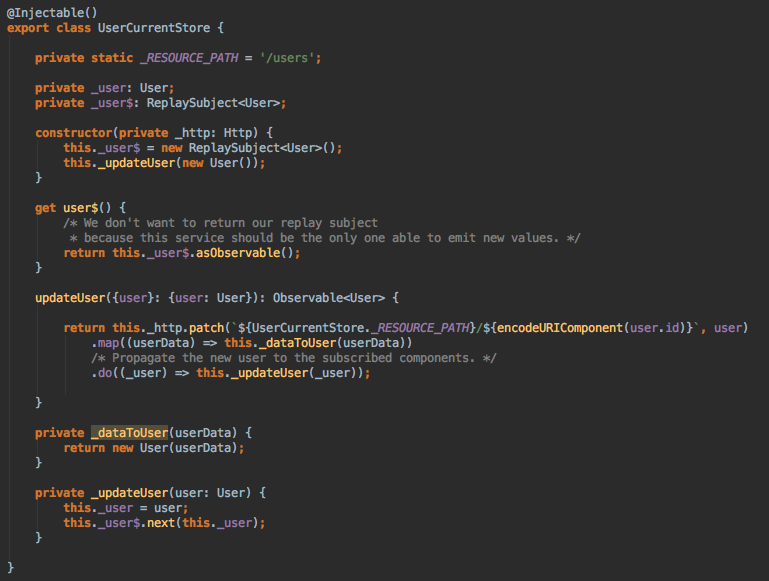
Task: Click the 'private _user: User;' line
Action: coord(104,88)
